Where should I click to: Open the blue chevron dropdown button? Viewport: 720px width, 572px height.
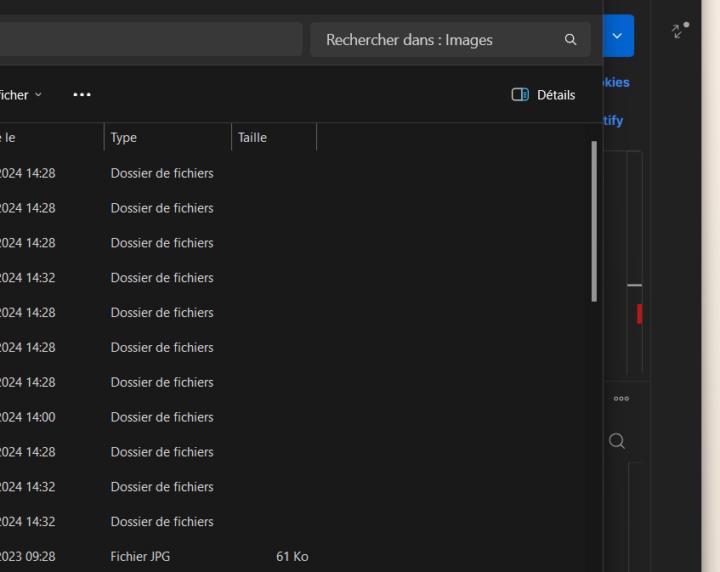pos(618,36)
